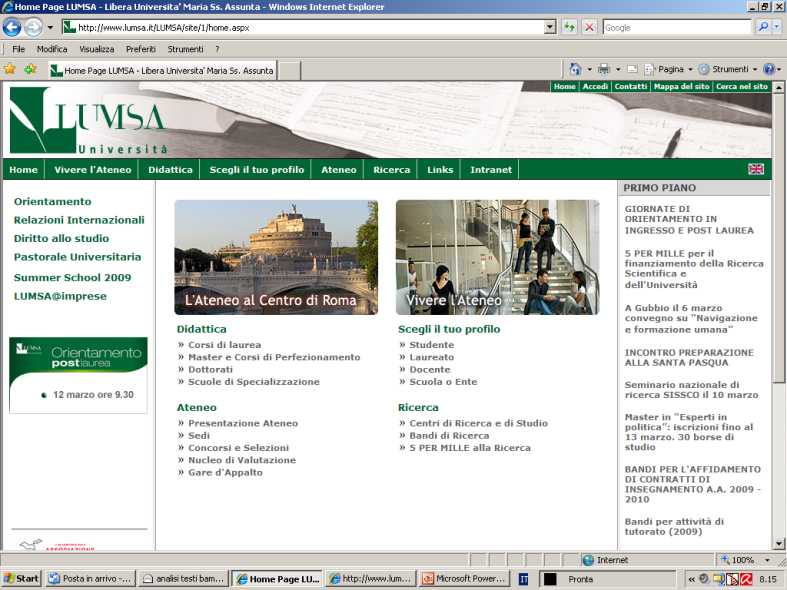Open Gare d'Appalto link
Image resolution: width=787 pixels, height=590 pixels.
pos(225,472)
